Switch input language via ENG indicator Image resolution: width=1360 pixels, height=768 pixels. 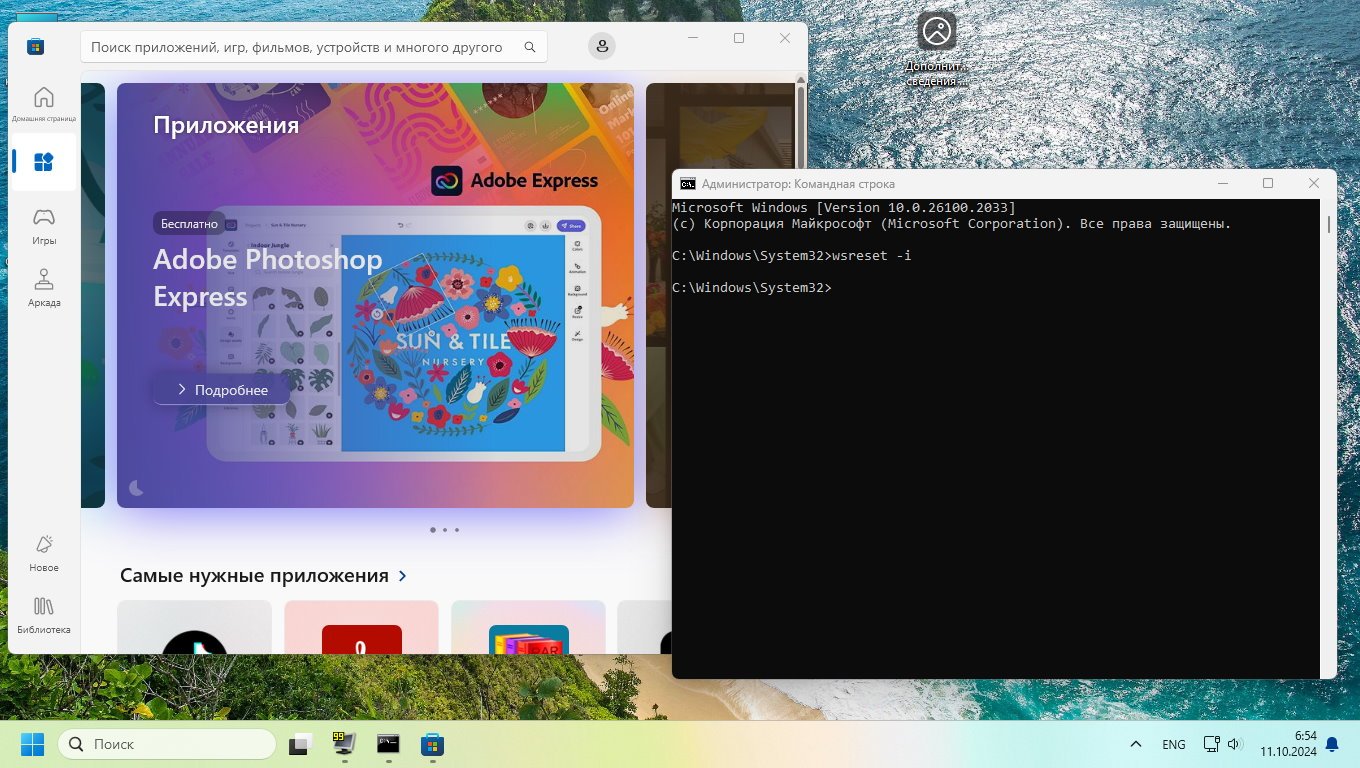tap(1174, 744)
